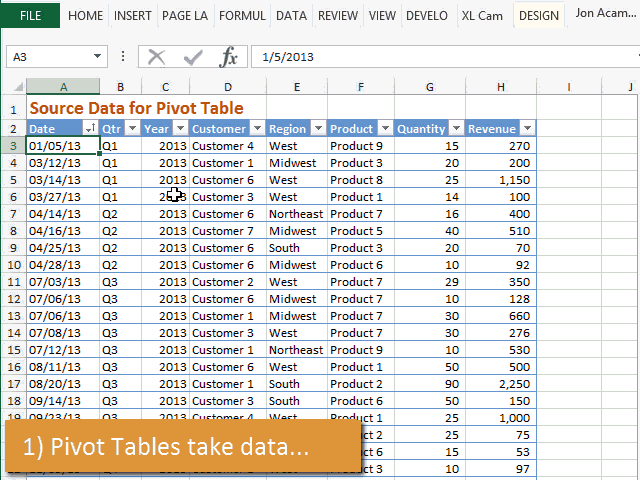Select column D header
The width and height of the screenshot is (640, 480).
point(228,87)
